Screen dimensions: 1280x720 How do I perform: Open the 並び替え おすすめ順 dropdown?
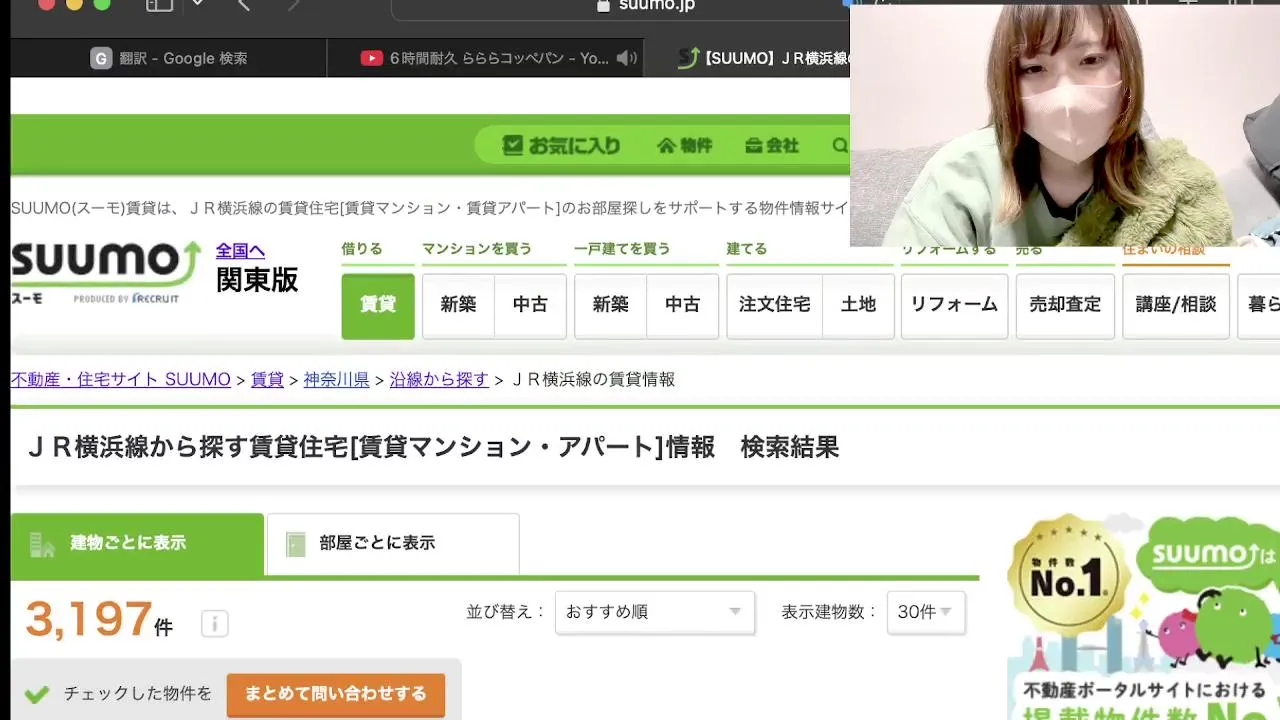[655, 612]
